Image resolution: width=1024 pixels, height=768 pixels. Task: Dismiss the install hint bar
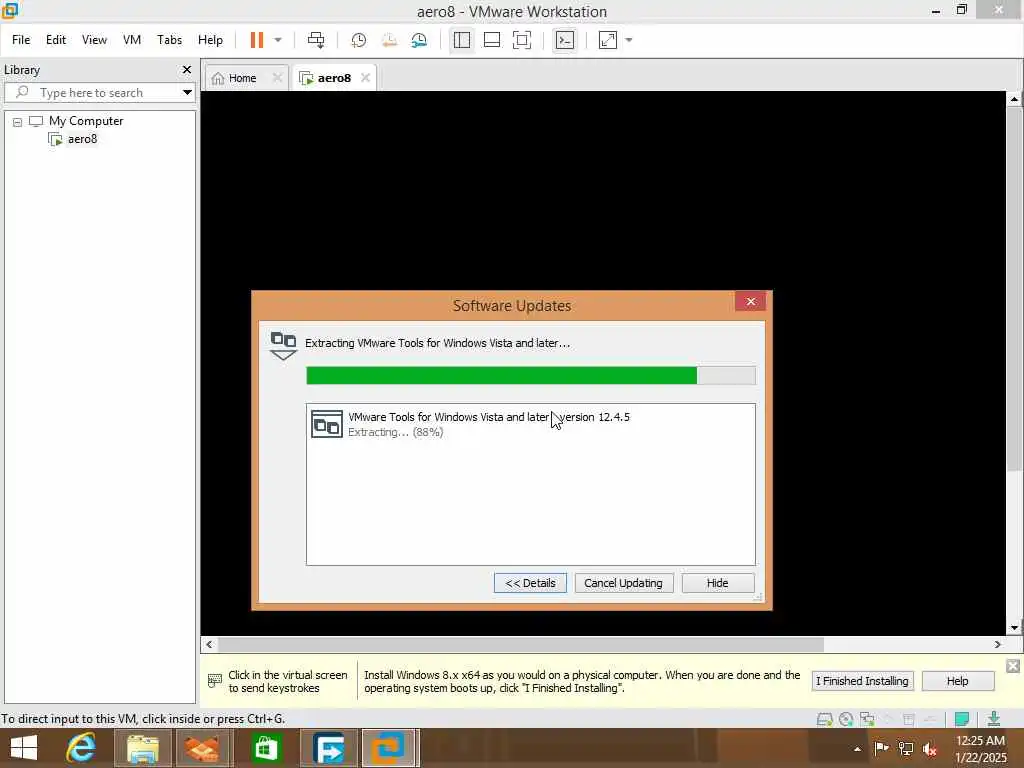pos(1013,666)
